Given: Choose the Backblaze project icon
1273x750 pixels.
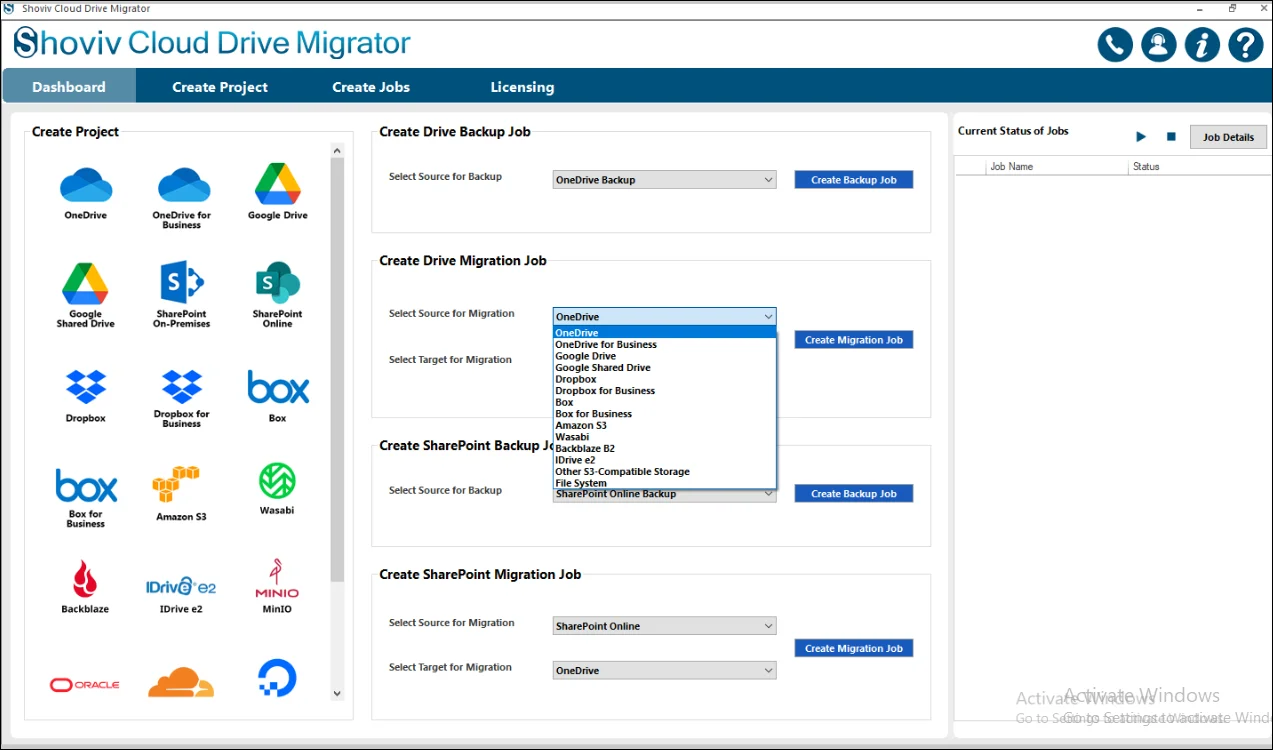Looking at the screenshot, I should pos(85,579).
